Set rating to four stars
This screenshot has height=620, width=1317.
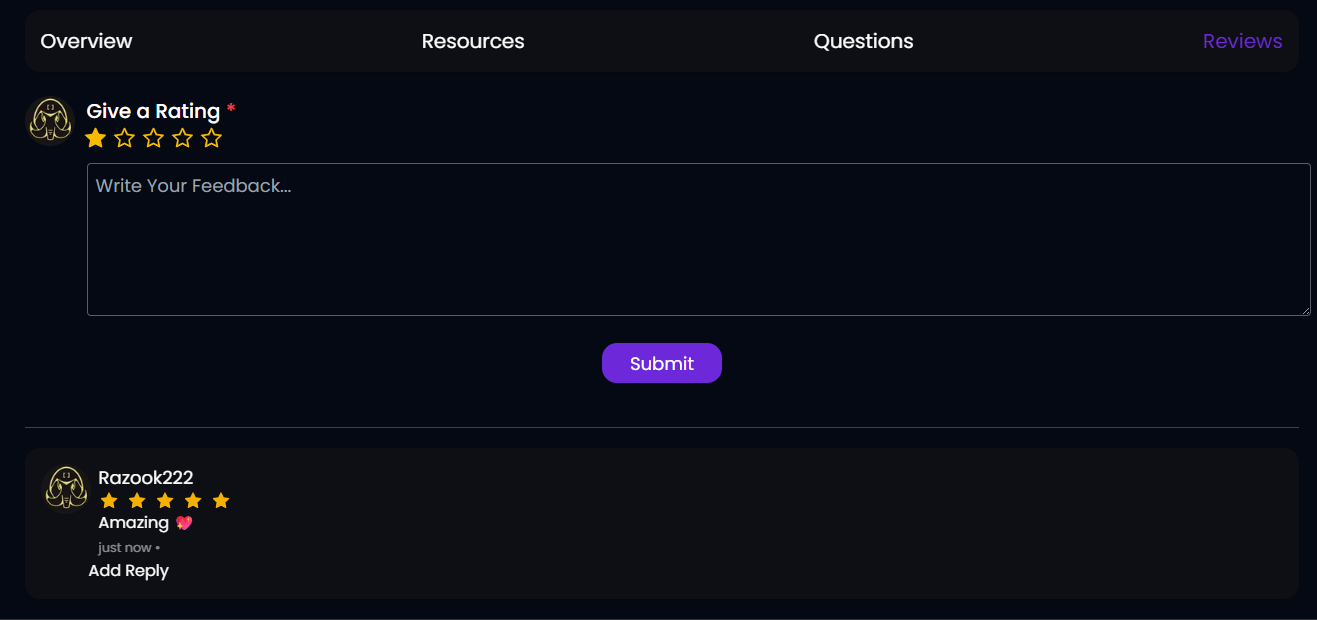[182, 138]
